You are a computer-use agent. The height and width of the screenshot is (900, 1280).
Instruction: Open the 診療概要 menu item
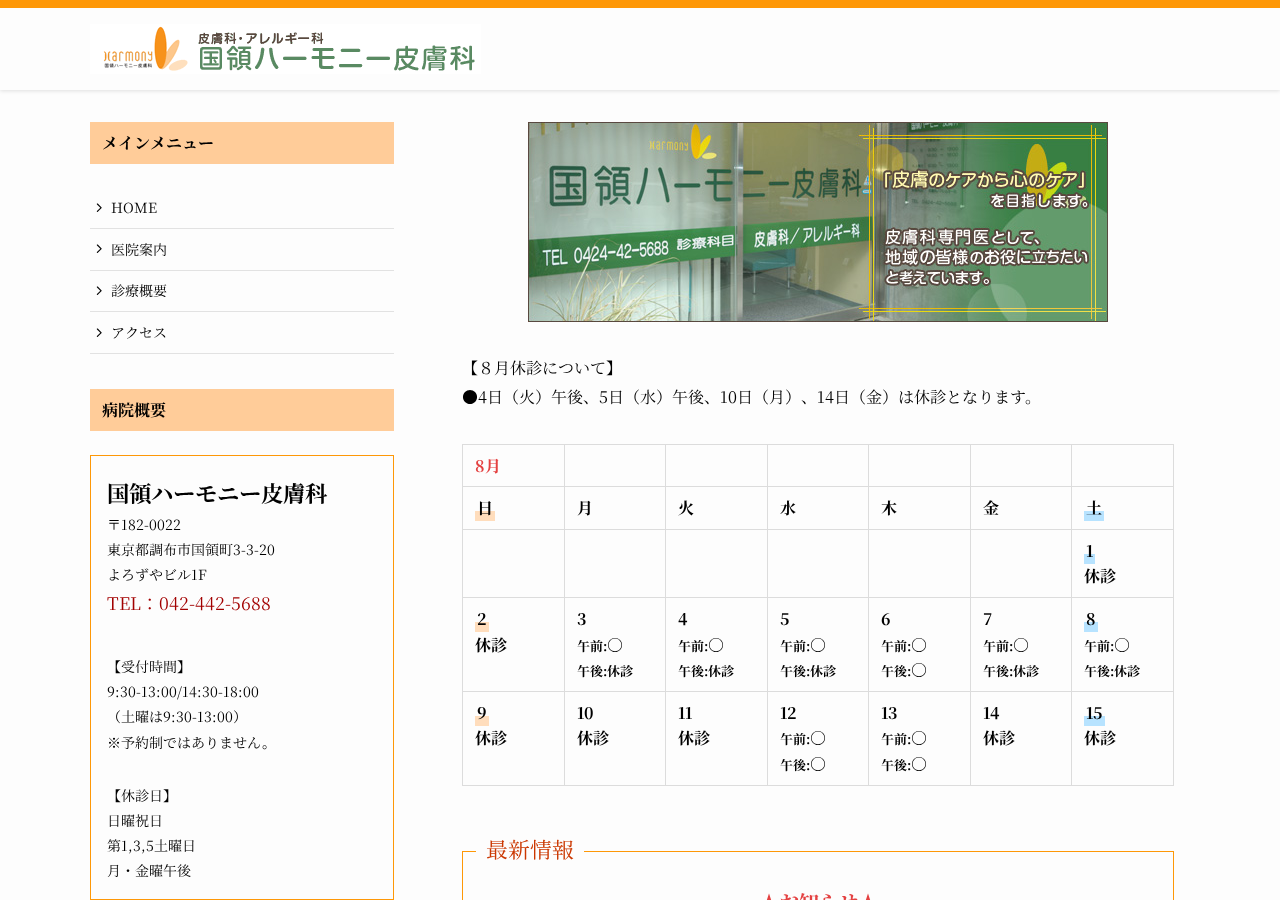tap(242, 291)
